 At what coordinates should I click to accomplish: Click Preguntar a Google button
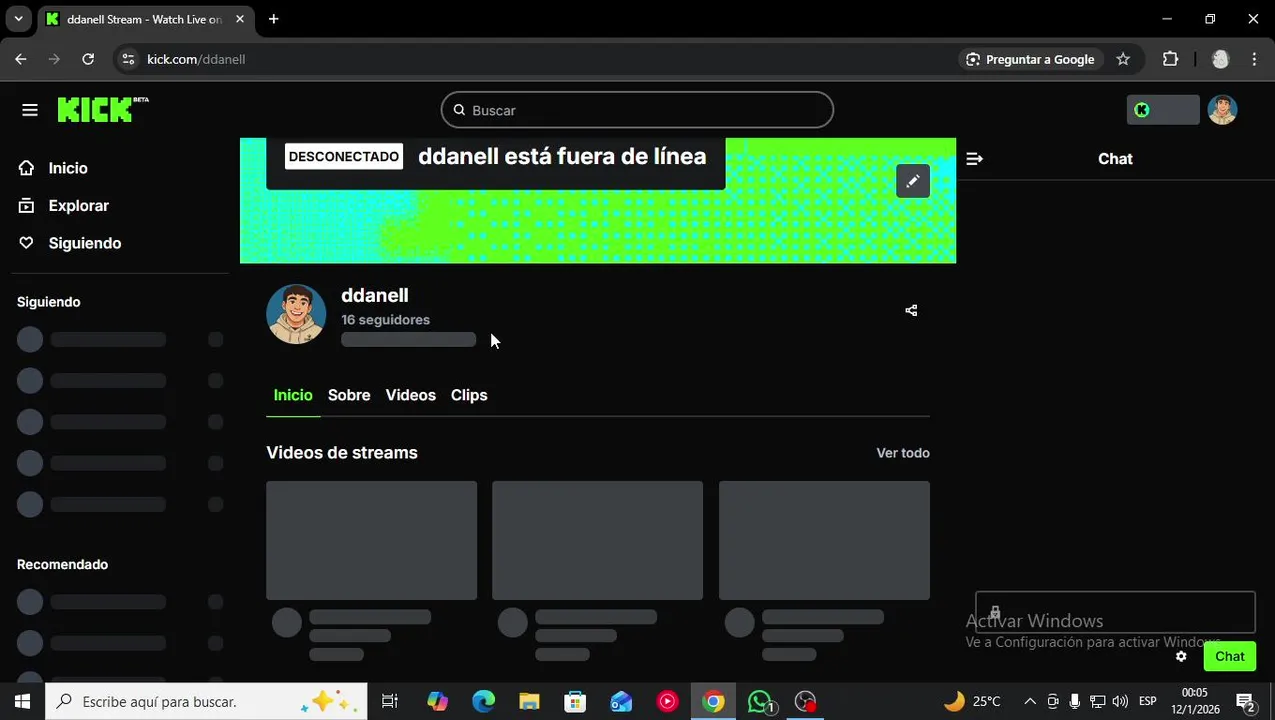coord(1031,59)
